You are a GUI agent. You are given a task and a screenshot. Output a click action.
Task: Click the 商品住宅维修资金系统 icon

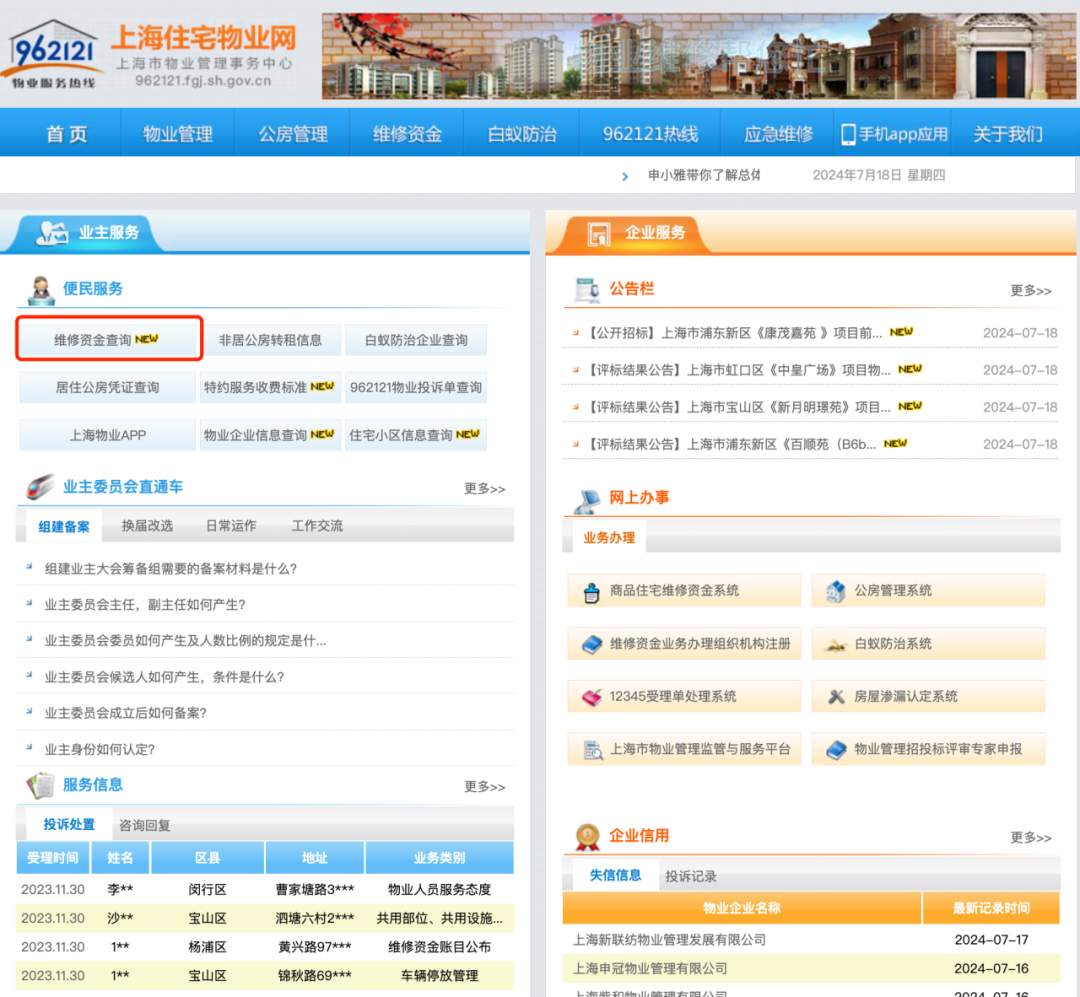592,592
